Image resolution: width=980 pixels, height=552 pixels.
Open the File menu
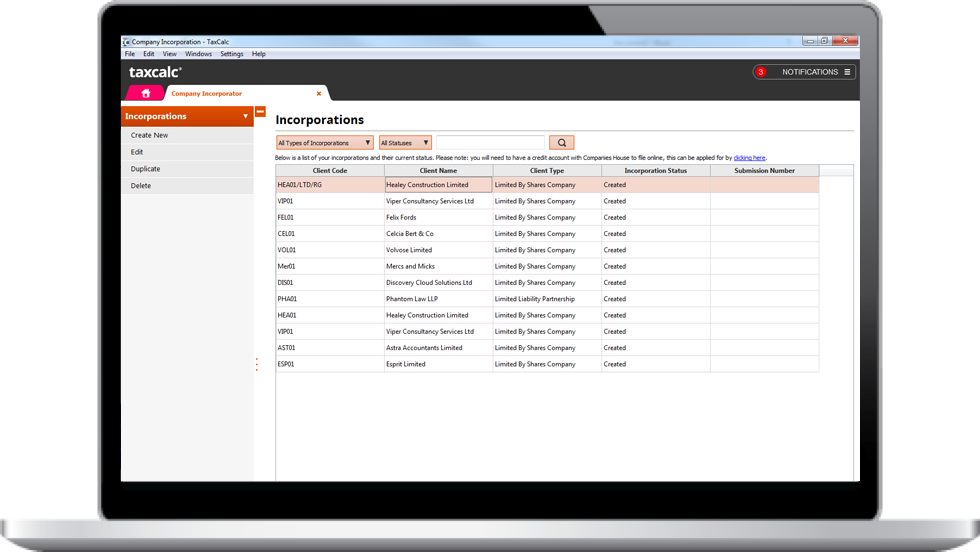130,54
